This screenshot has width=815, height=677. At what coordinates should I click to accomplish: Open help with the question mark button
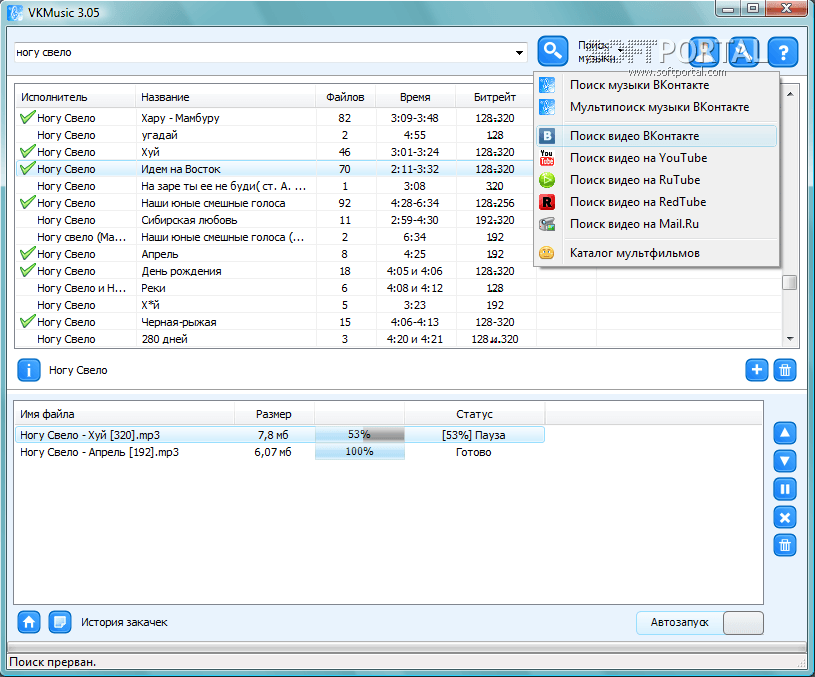(783, 51)
